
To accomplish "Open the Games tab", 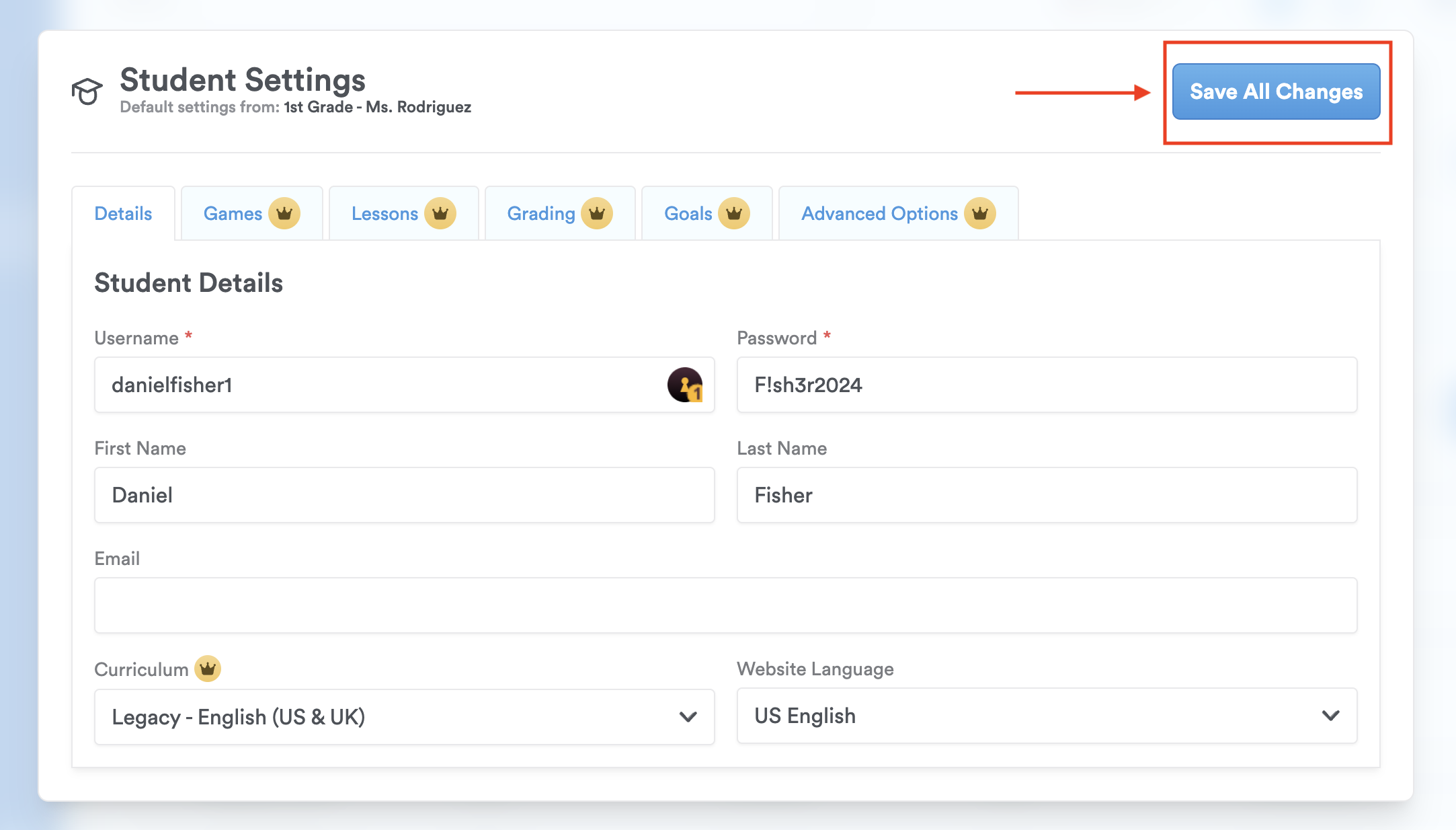I will tap(233, 214).
